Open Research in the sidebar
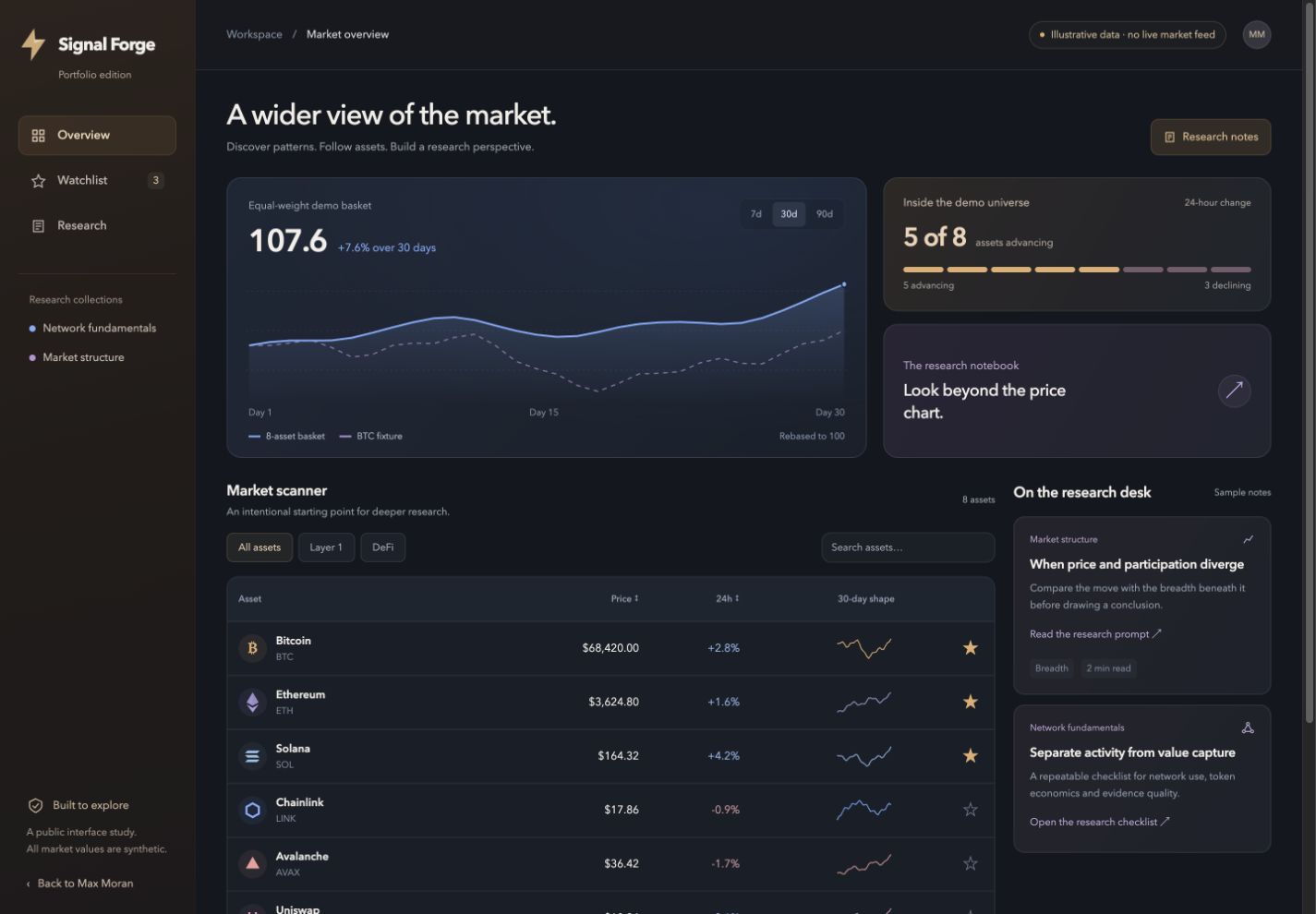 pos(97,226)
